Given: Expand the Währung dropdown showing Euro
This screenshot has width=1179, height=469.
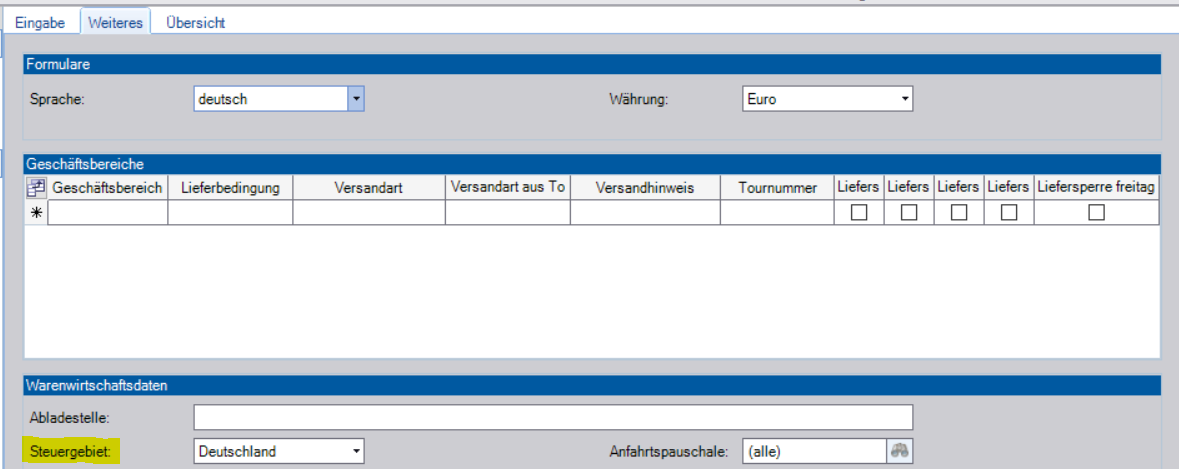Looking at the screenshot, I should point(904,99).
